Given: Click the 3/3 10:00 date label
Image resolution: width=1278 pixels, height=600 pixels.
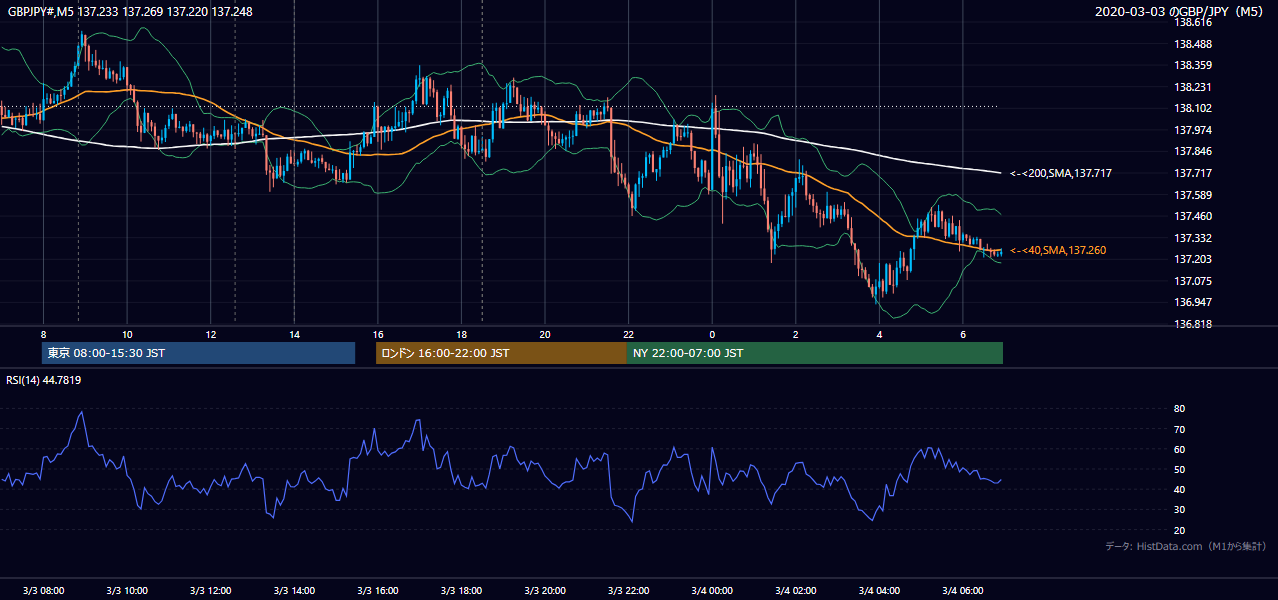Looking at the screenshot, I should point(127,590).
